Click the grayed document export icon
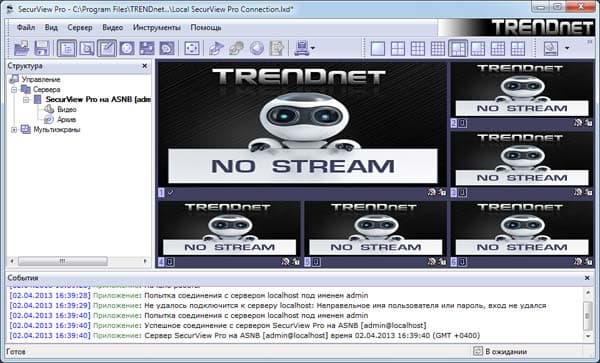 tap(277, 48)
